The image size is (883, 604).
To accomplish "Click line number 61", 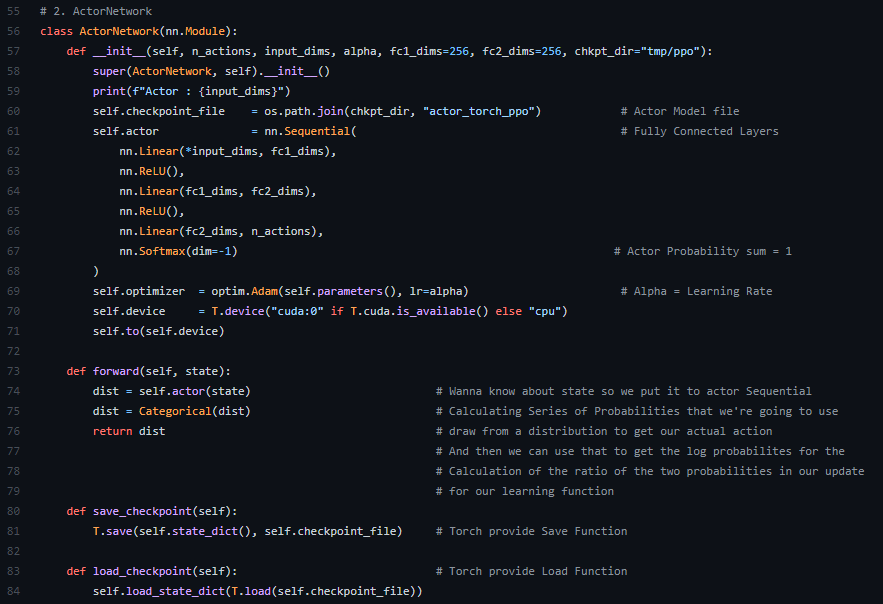I will (14, 131).
